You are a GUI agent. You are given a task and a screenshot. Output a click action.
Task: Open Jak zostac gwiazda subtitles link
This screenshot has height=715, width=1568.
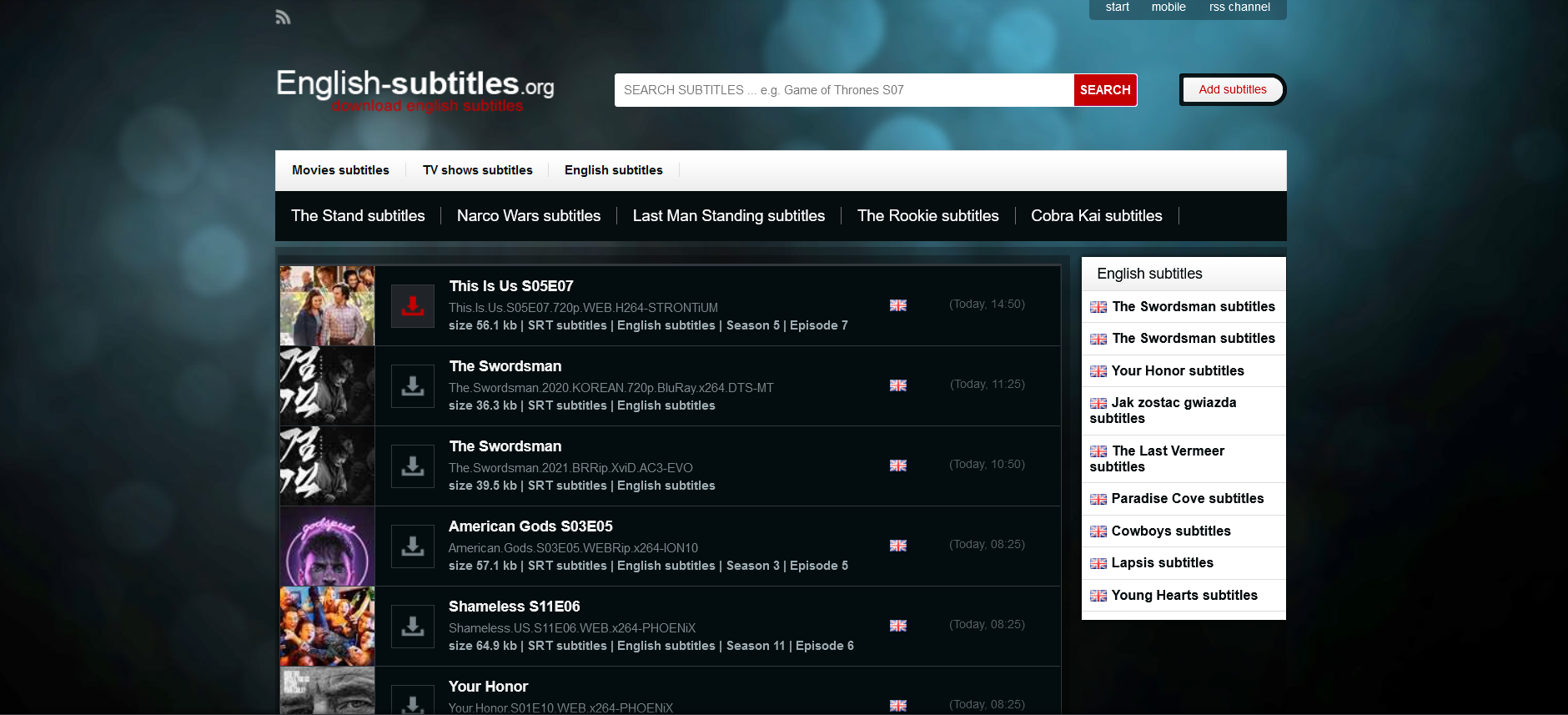point(1163,410)
